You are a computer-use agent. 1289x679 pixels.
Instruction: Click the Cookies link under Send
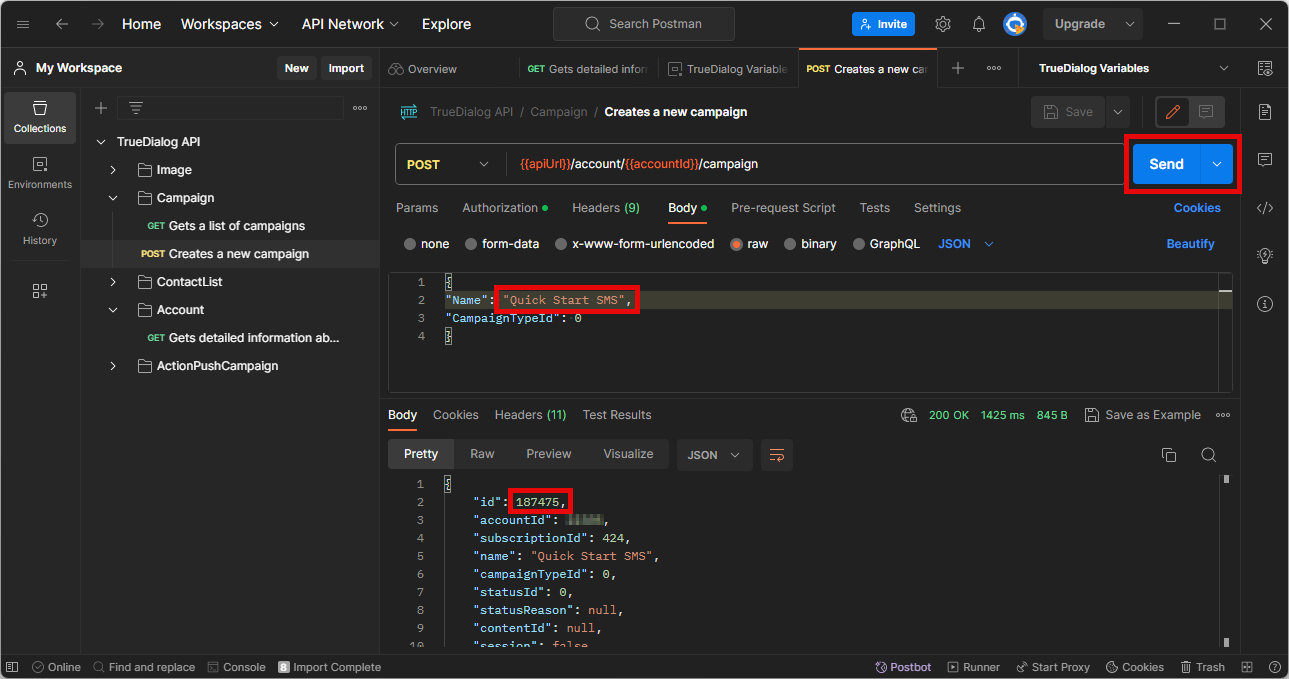pos(1197,208)
